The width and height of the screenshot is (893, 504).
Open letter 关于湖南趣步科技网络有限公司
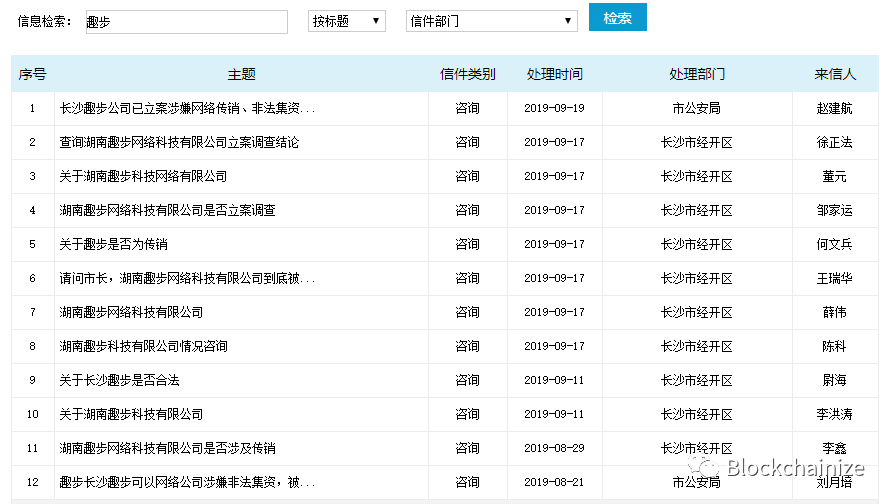143,177
